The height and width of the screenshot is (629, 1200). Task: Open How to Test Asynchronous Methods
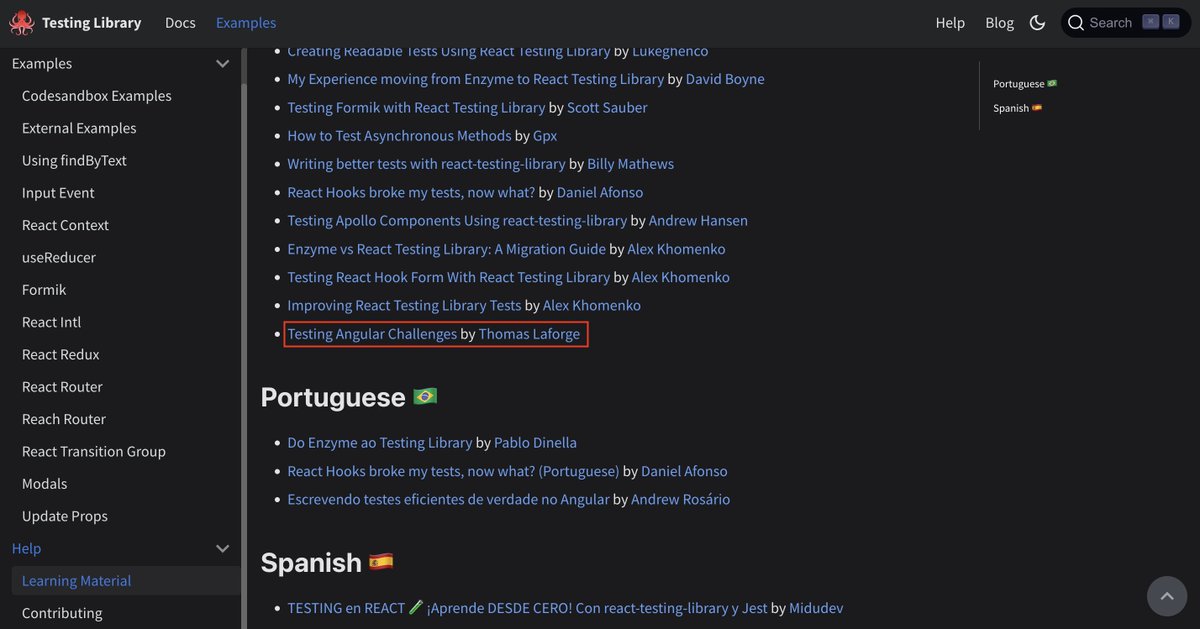click(399, 136)
